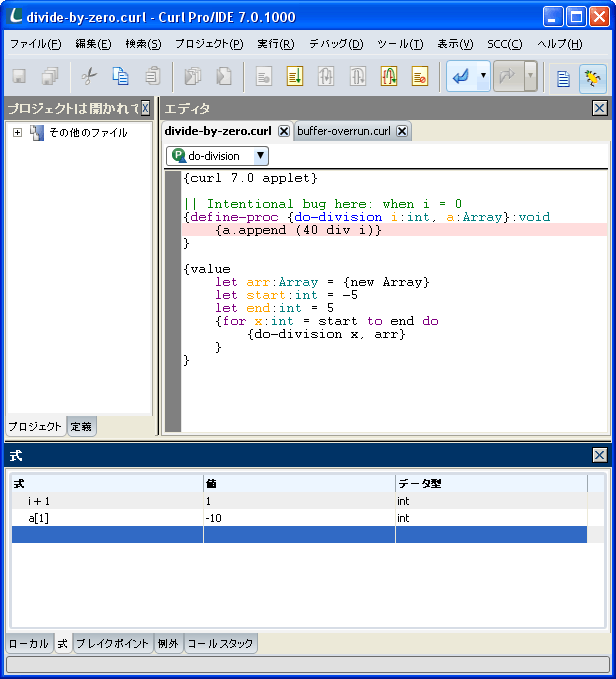Image resolution: width=616 pixels, height=679 pixels.
Task: Click the '-10' value cell
Action: tap(299, 517)
